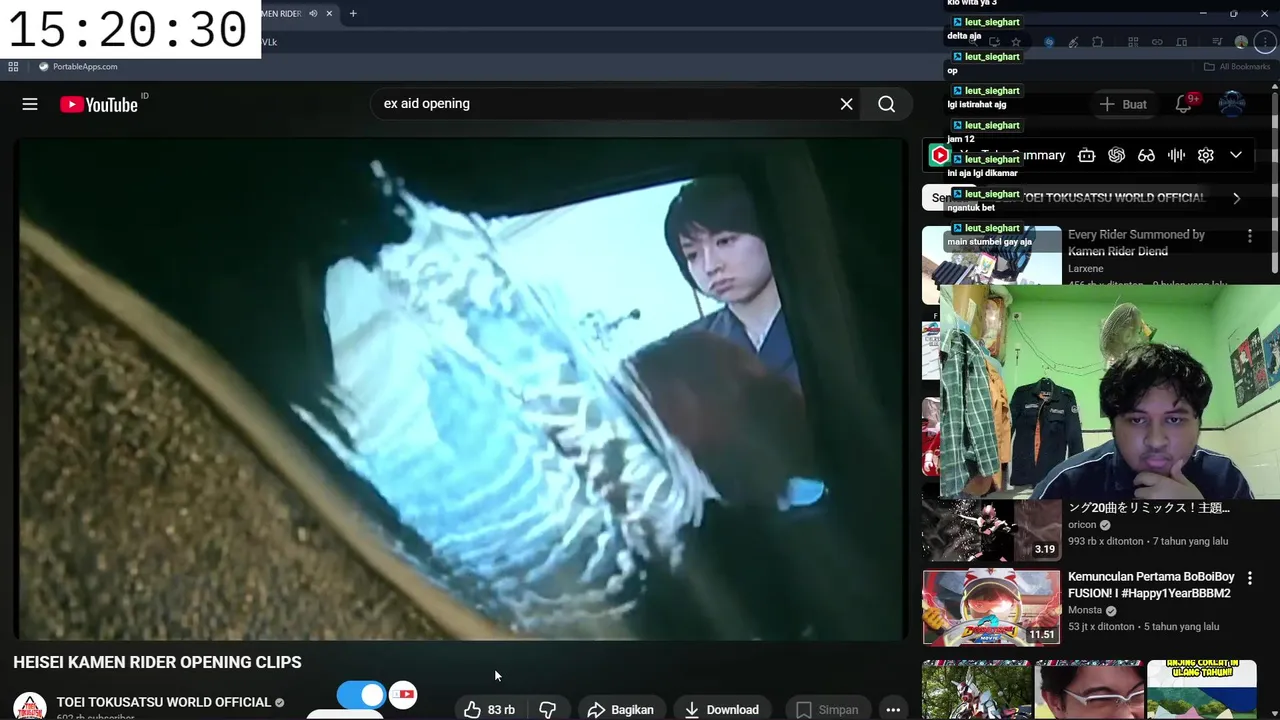Open the apps grid in bookmarks bar
1280x720 pixels.
coord(13,67)
